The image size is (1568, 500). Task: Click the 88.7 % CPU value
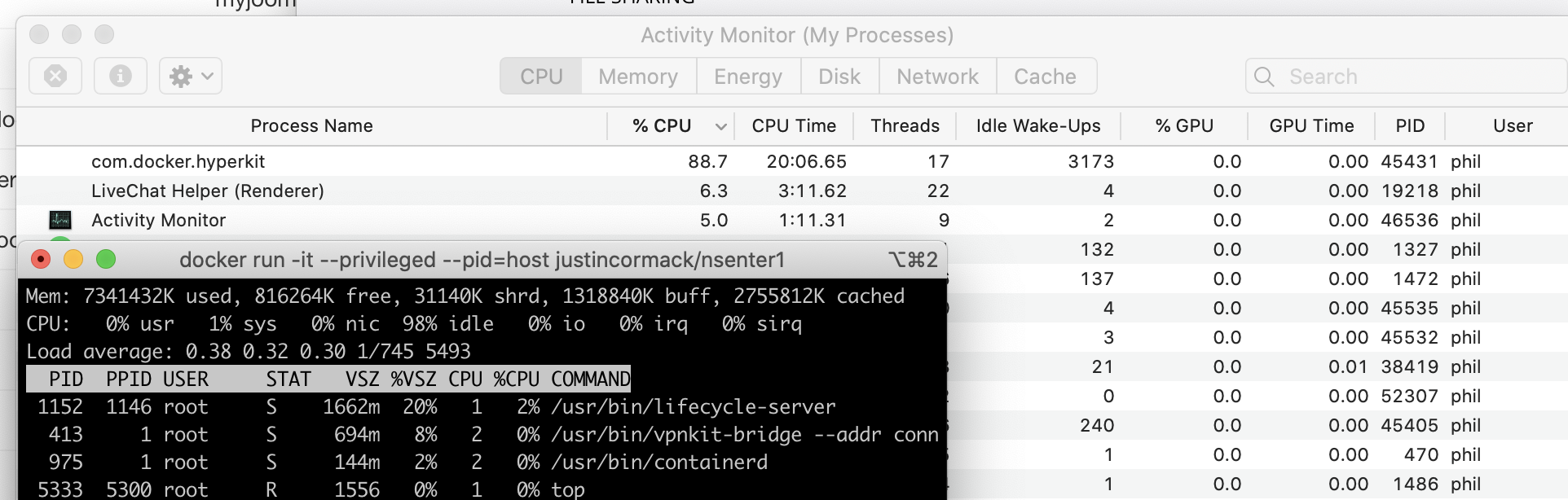pyautogui.click(x=707, y=161)
